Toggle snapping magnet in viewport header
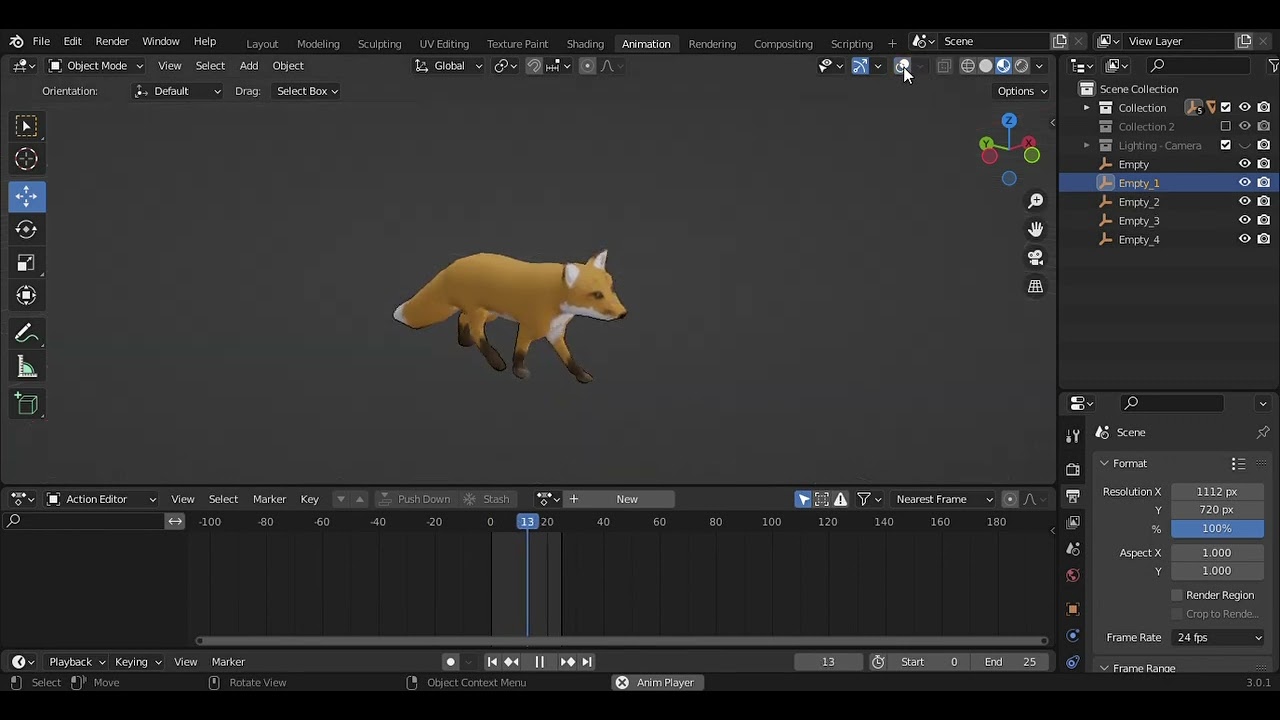Image resolution: width=1280 pixels, height=720 pixels. (x=534, y=66)
